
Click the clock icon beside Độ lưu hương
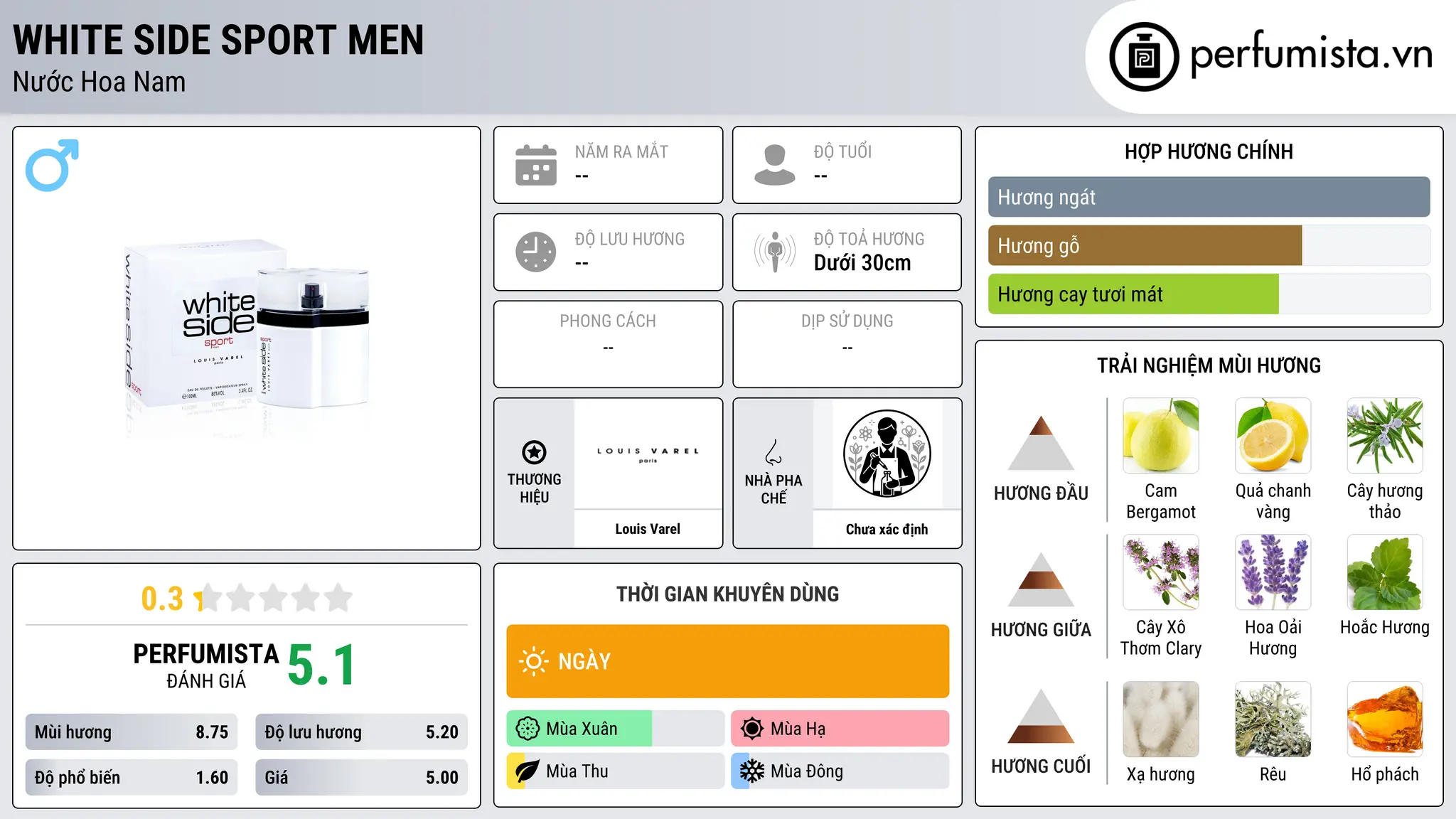(536, 252)
